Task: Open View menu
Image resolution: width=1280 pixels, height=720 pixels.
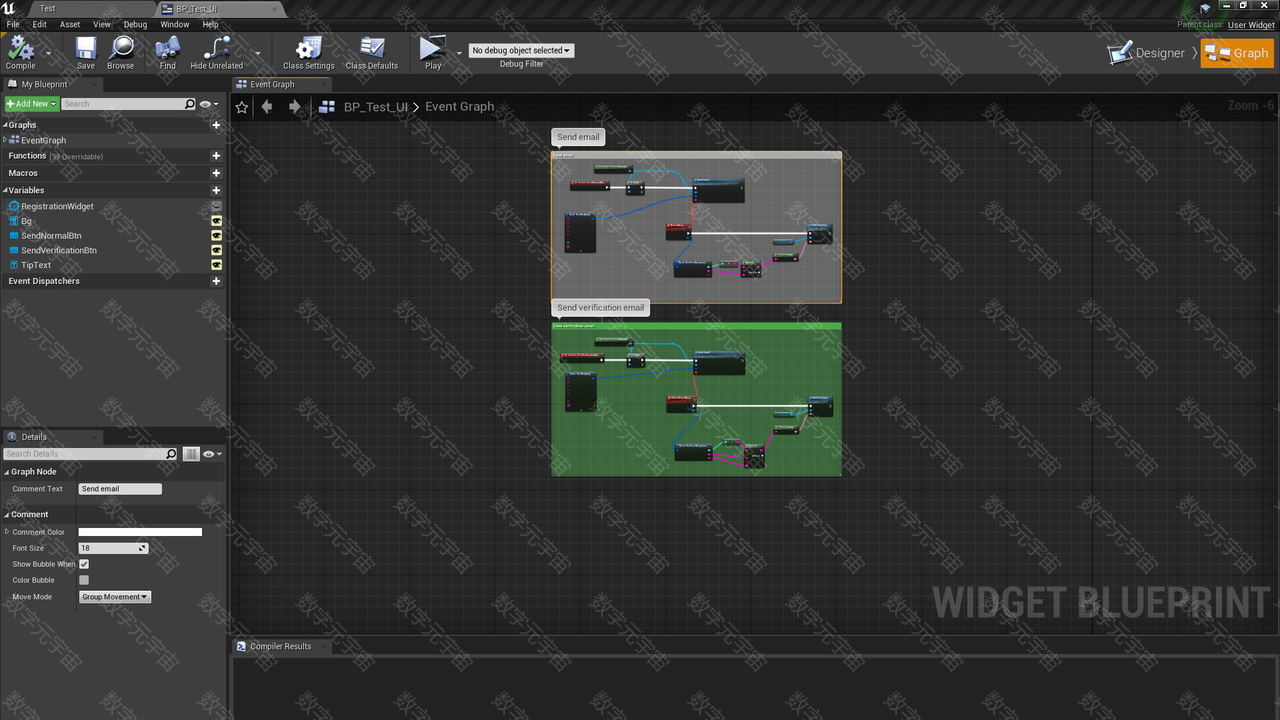Action: point(102,24)
